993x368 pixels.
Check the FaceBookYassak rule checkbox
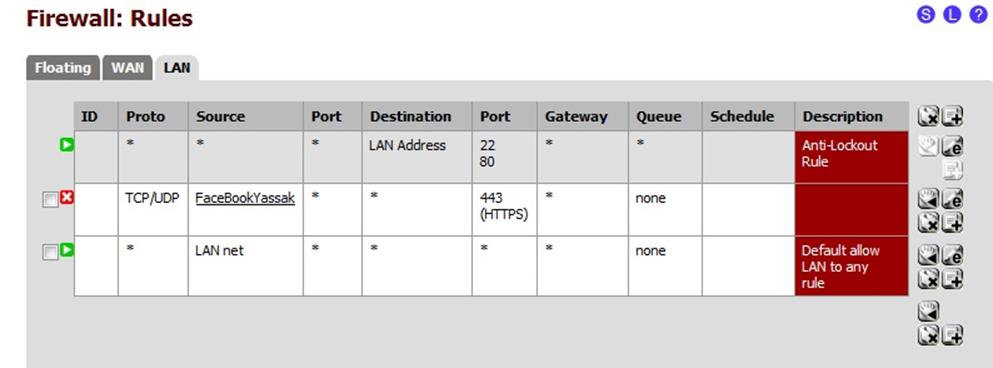(50, 200)
